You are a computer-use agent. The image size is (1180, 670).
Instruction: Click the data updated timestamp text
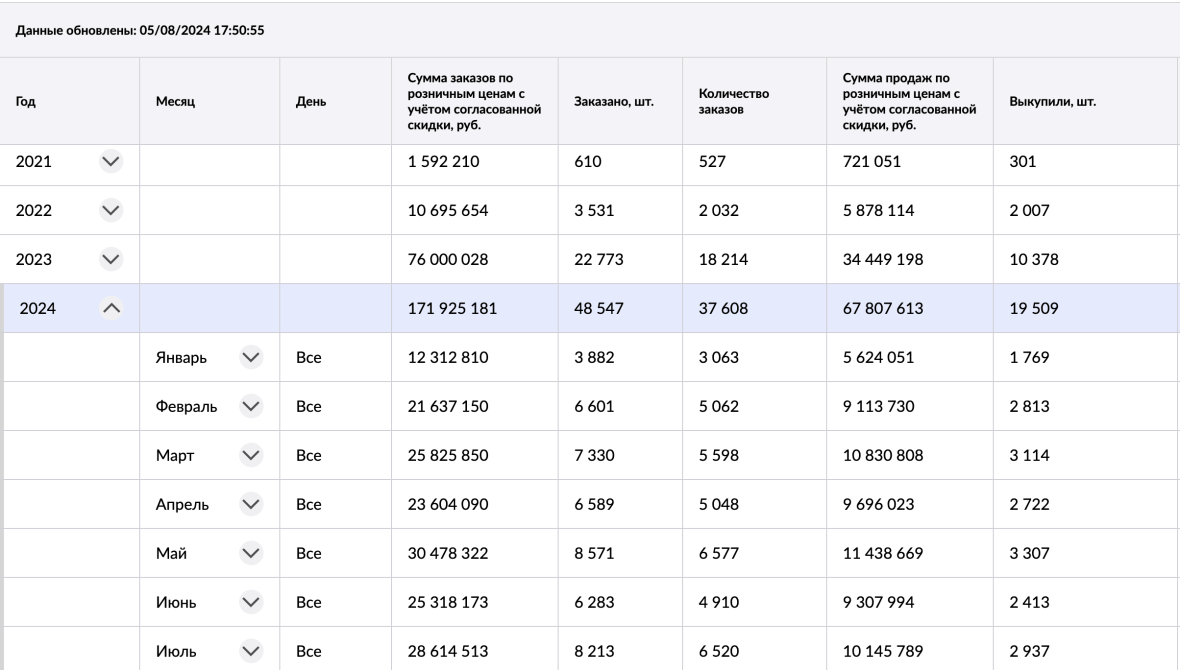coord(140,30)
